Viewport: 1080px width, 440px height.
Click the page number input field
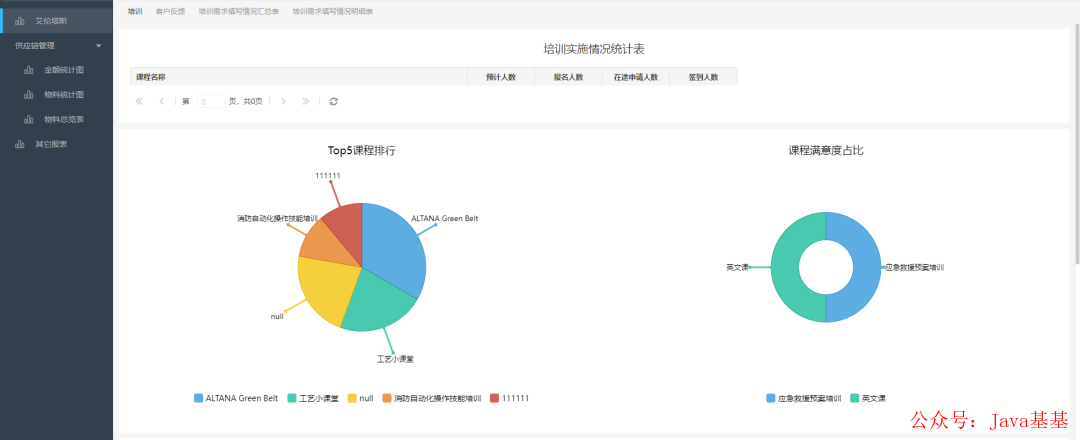coord(211,101)
